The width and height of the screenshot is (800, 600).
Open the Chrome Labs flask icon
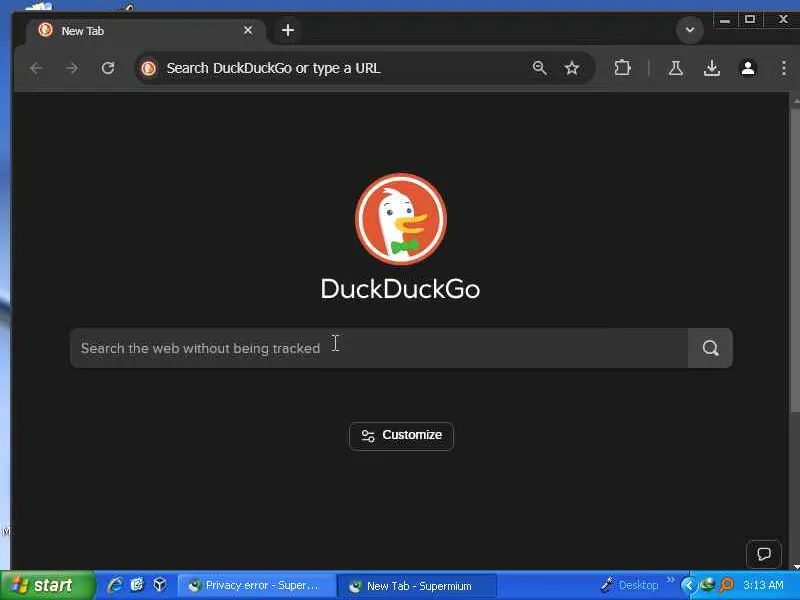676,68
